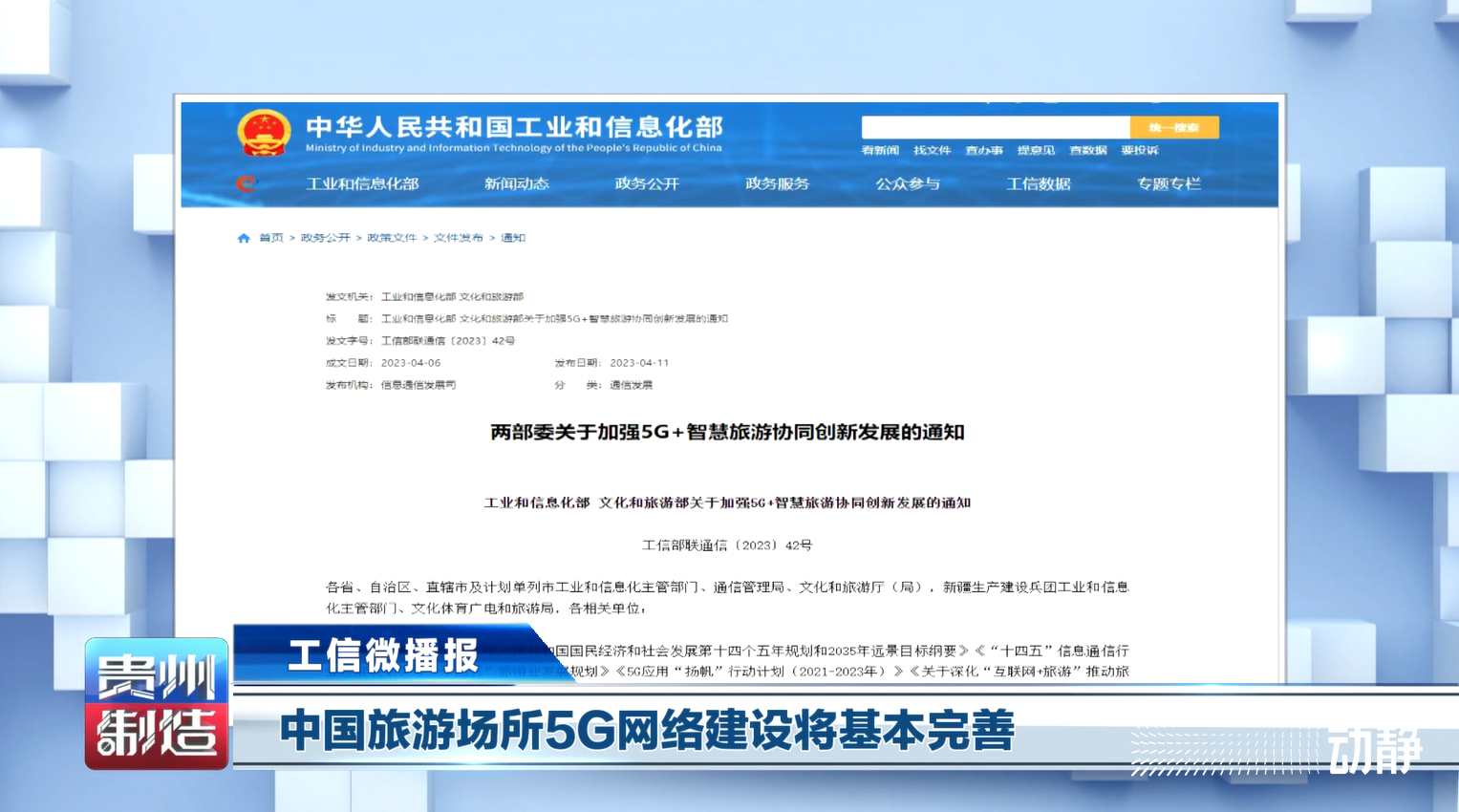This screenshot has width=1459, height=812.
Task: Open the 查数据 quick link
Action: pos(1087,150)
